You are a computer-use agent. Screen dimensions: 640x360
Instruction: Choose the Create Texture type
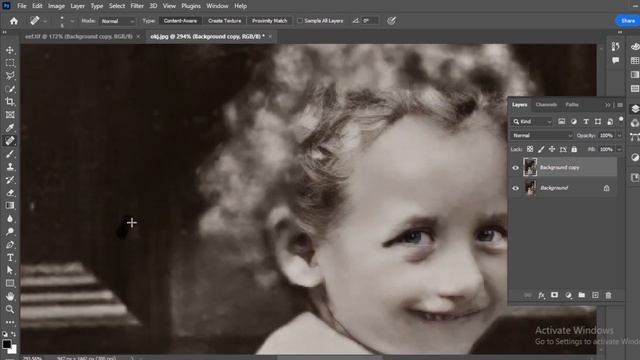(224, 21)
